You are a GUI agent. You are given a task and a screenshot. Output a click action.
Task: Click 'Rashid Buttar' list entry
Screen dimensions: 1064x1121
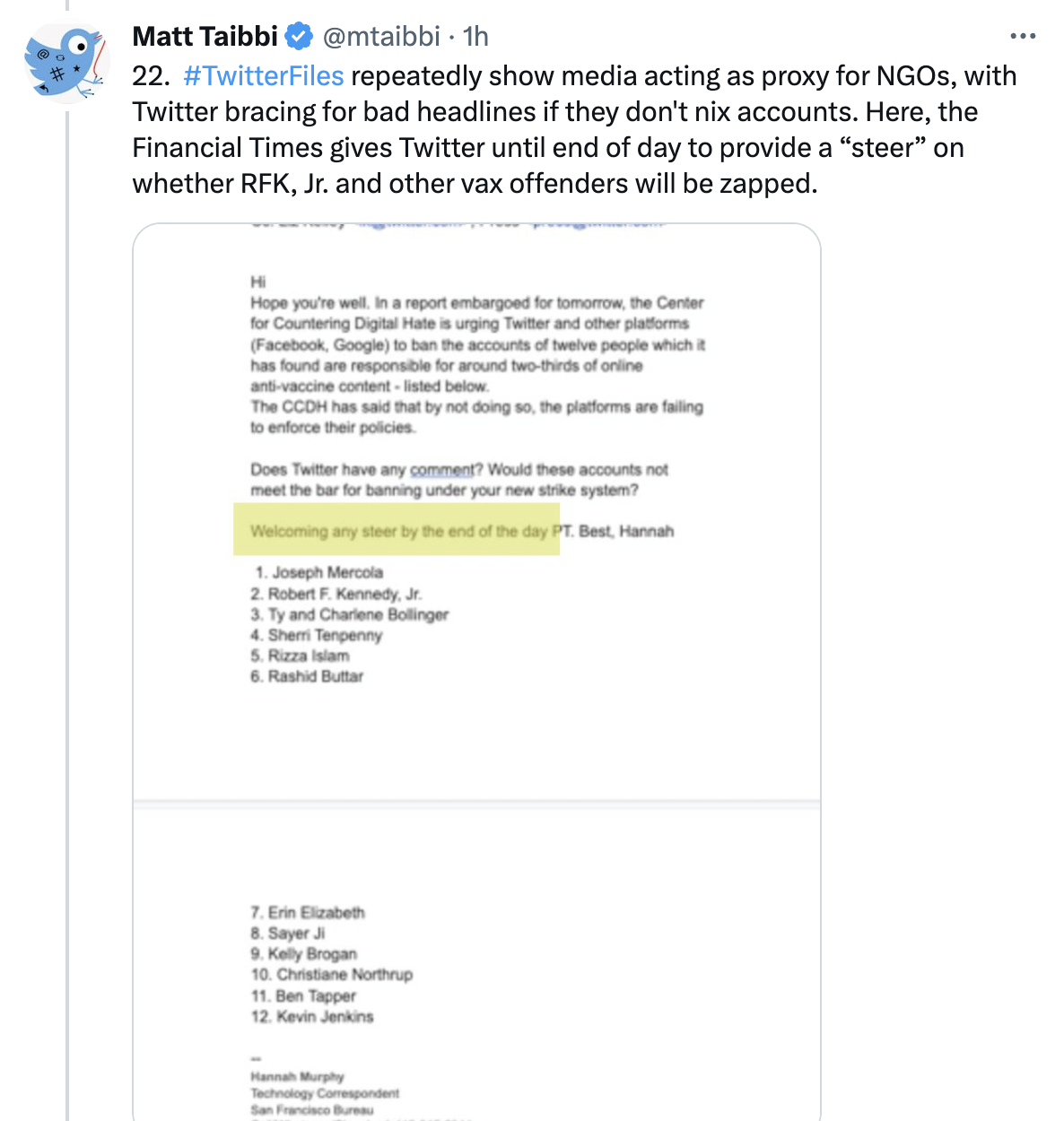[307, 676]
